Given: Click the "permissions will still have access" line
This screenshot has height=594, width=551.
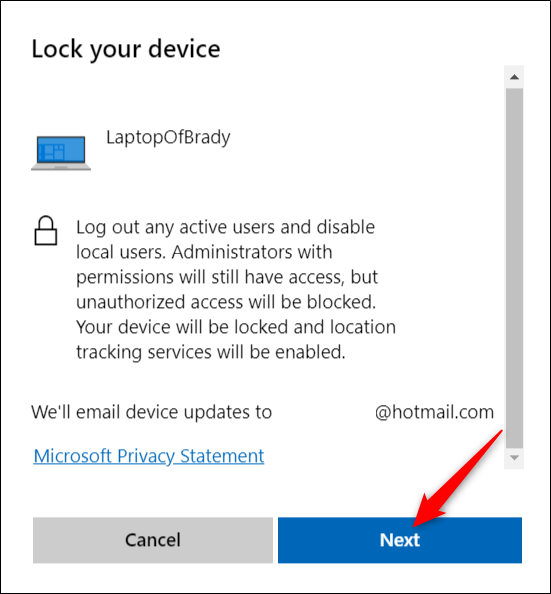Looking at the screenshot, I should point(227,277).
